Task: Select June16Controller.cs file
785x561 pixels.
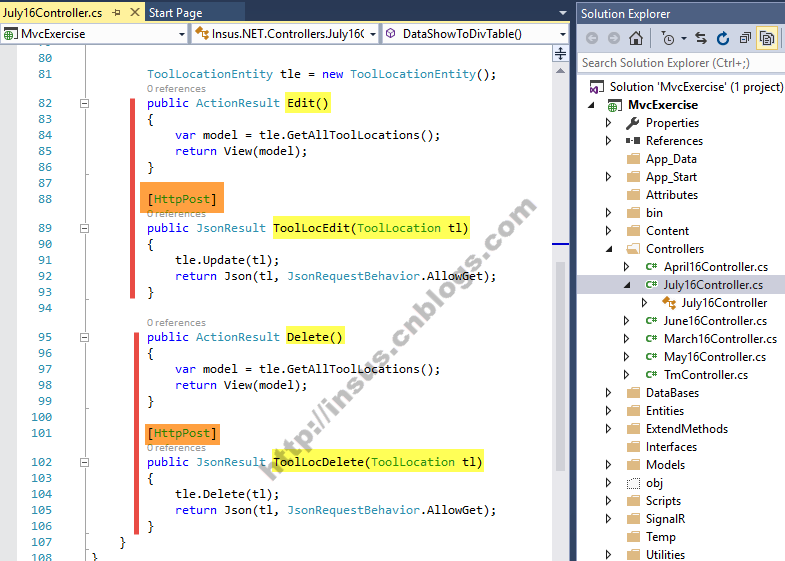Action: [x=715, y=321]
